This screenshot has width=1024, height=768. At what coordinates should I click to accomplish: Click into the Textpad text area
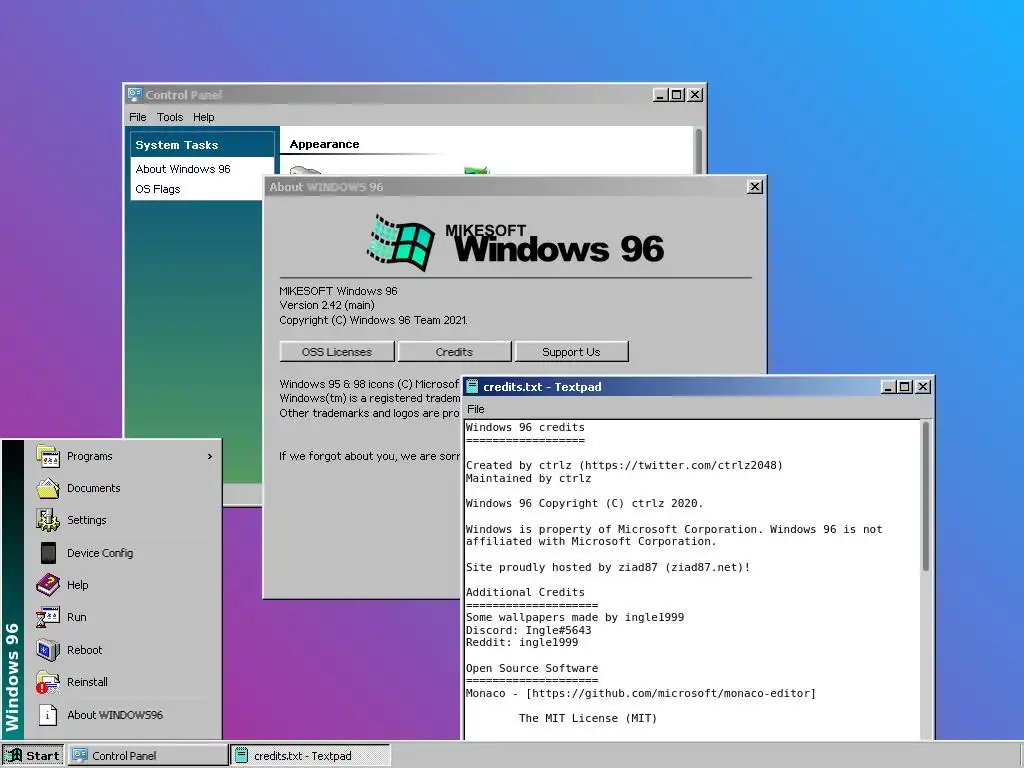692,579
